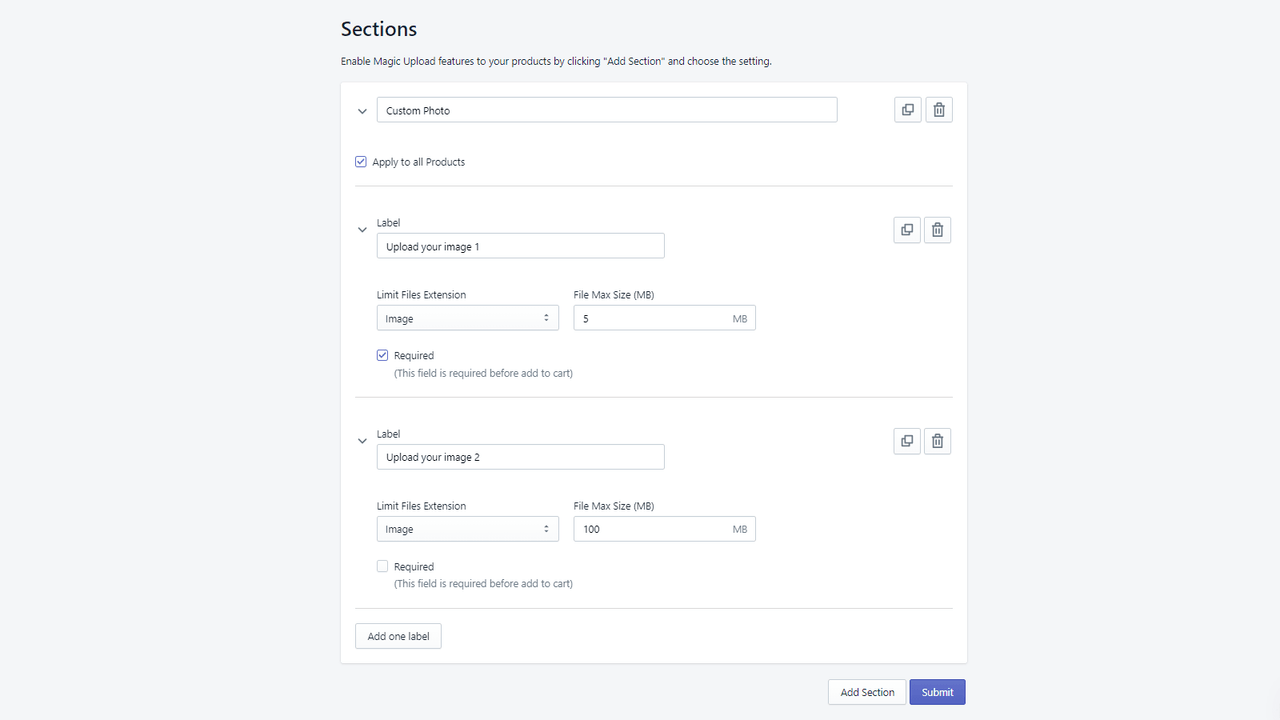Delete the 'Upload your image 2' label

937,441
